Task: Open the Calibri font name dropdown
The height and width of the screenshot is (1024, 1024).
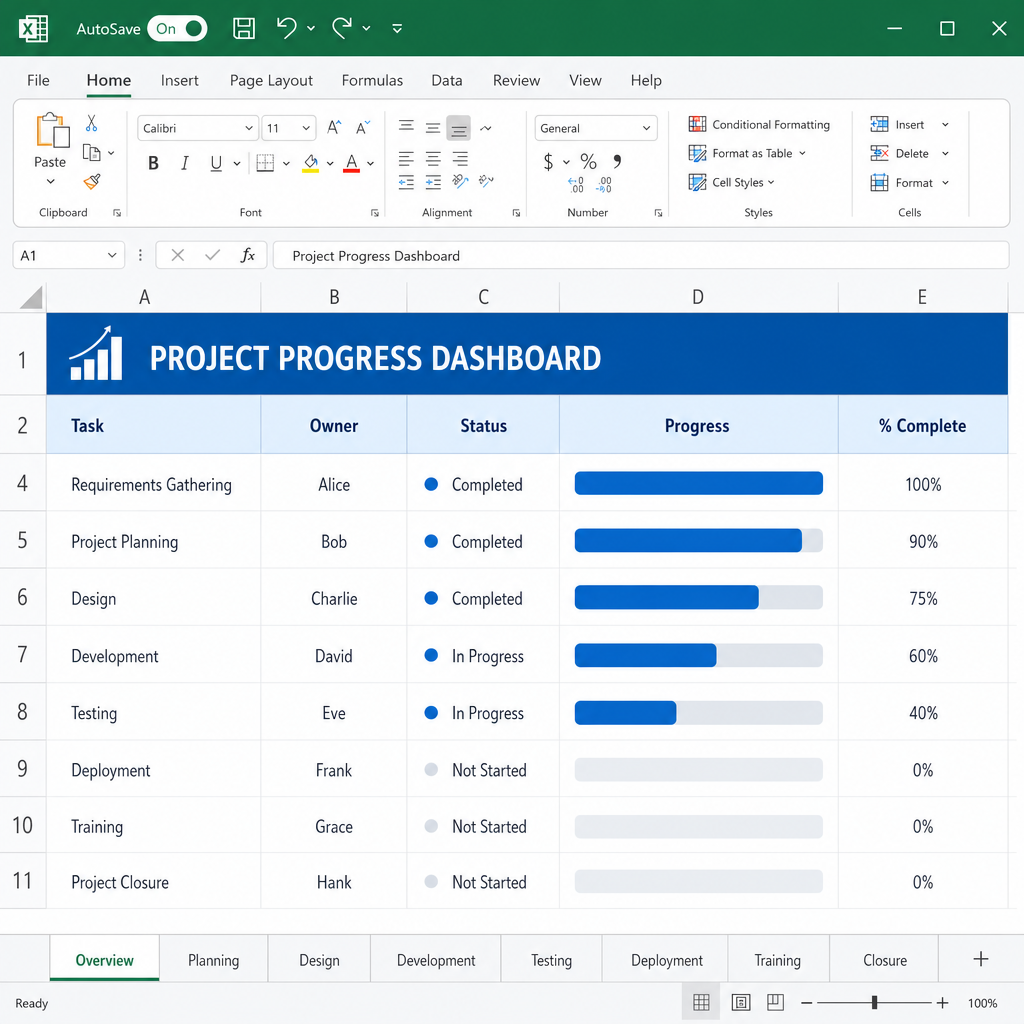Action: 197,128
